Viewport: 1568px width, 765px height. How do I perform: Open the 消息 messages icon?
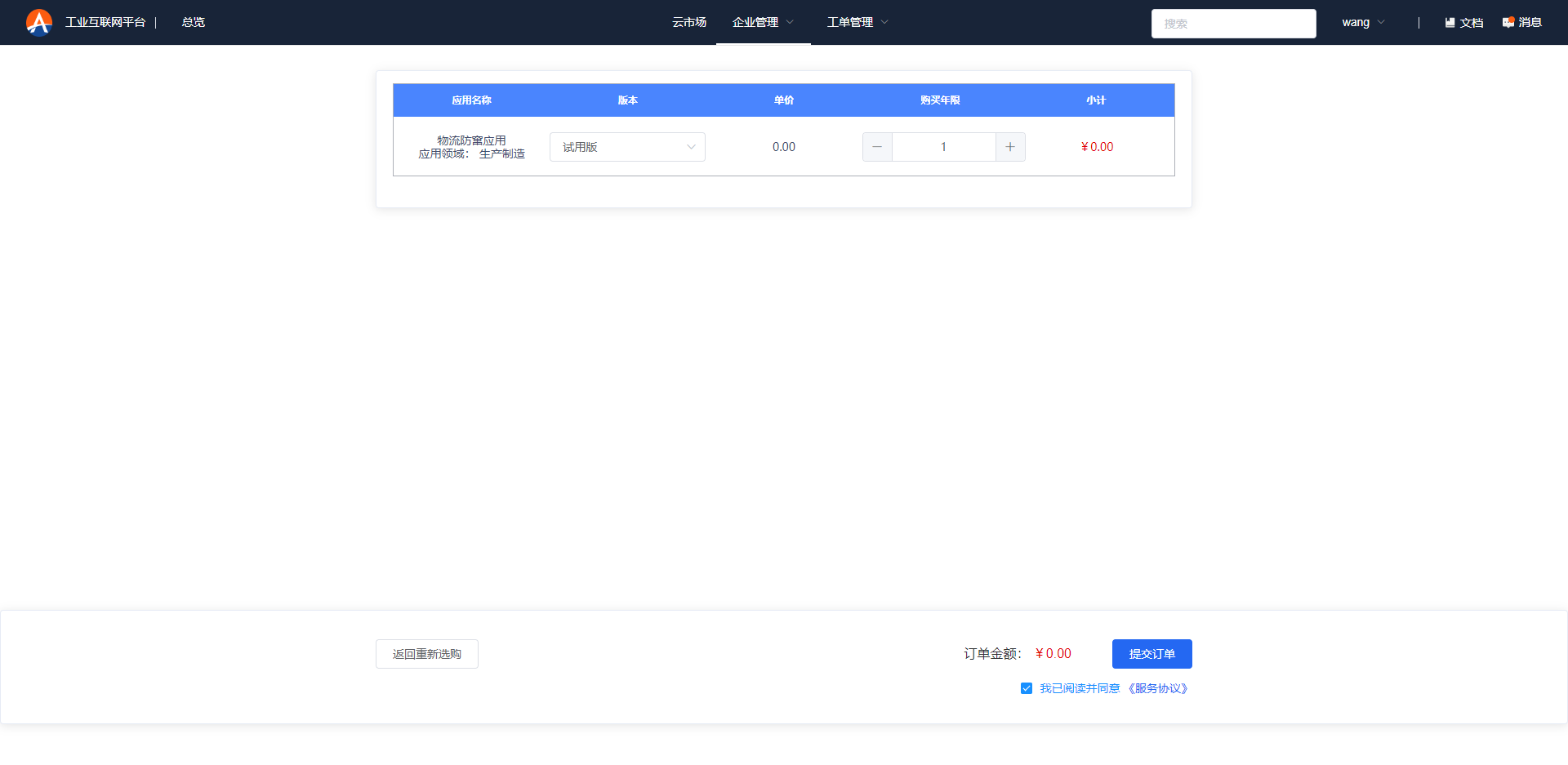1508,23
